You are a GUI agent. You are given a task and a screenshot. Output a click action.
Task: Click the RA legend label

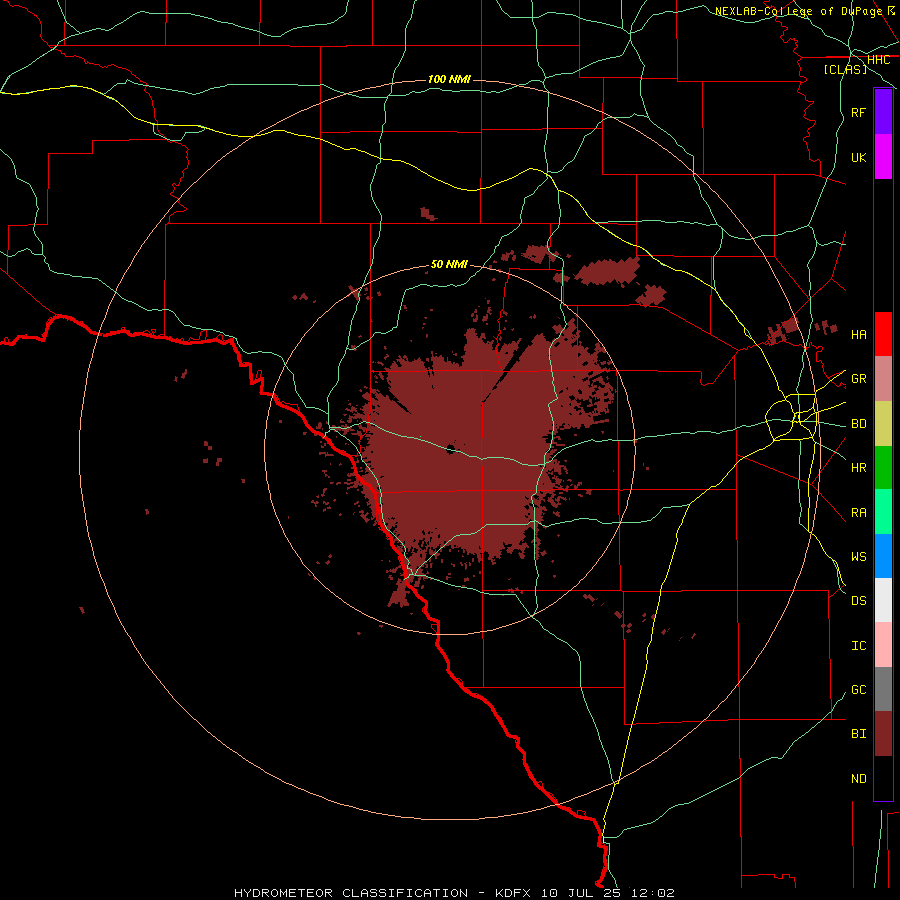point(858,513)
